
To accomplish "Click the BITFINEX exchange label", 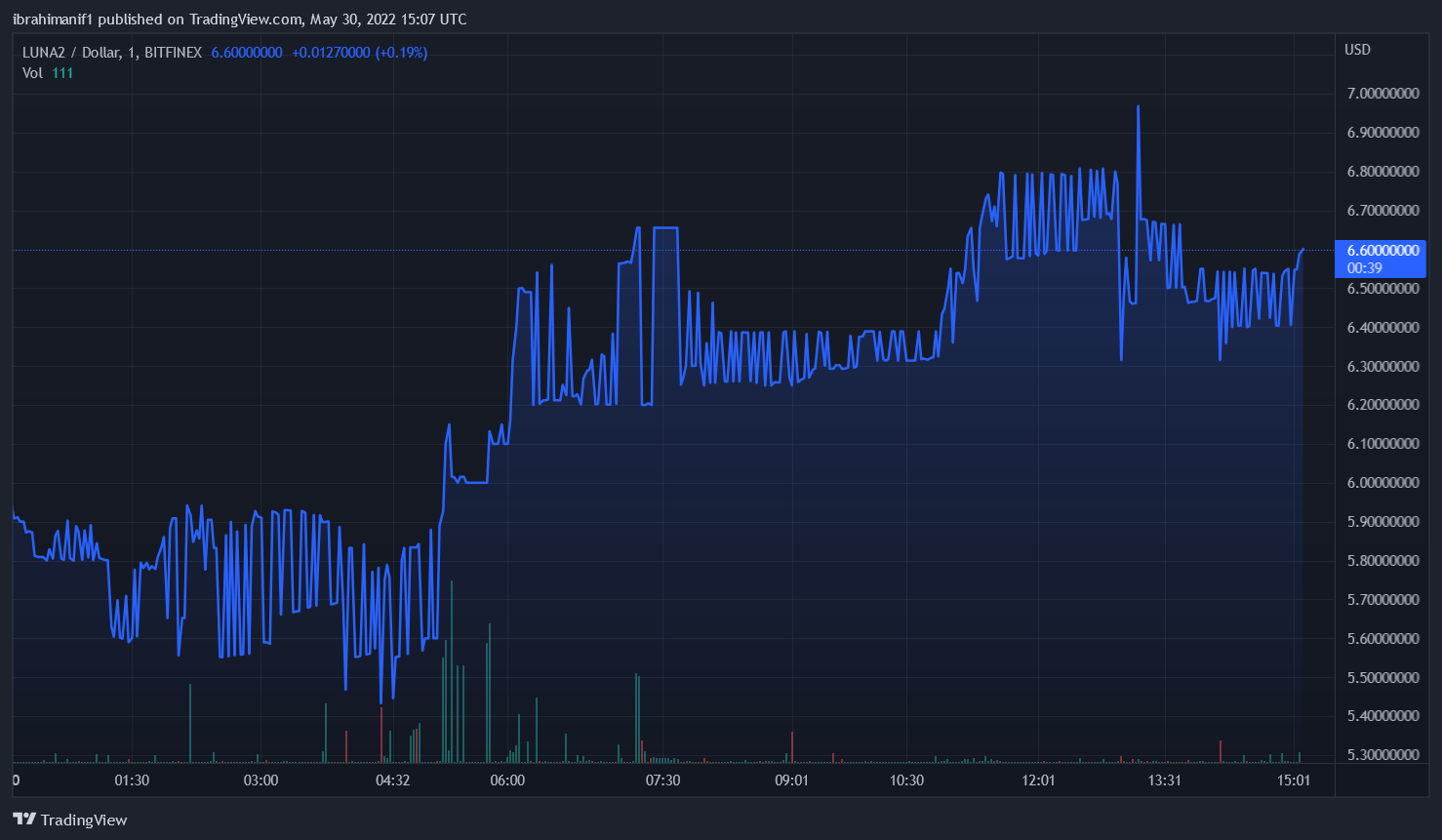I will [x=173, y=53].
